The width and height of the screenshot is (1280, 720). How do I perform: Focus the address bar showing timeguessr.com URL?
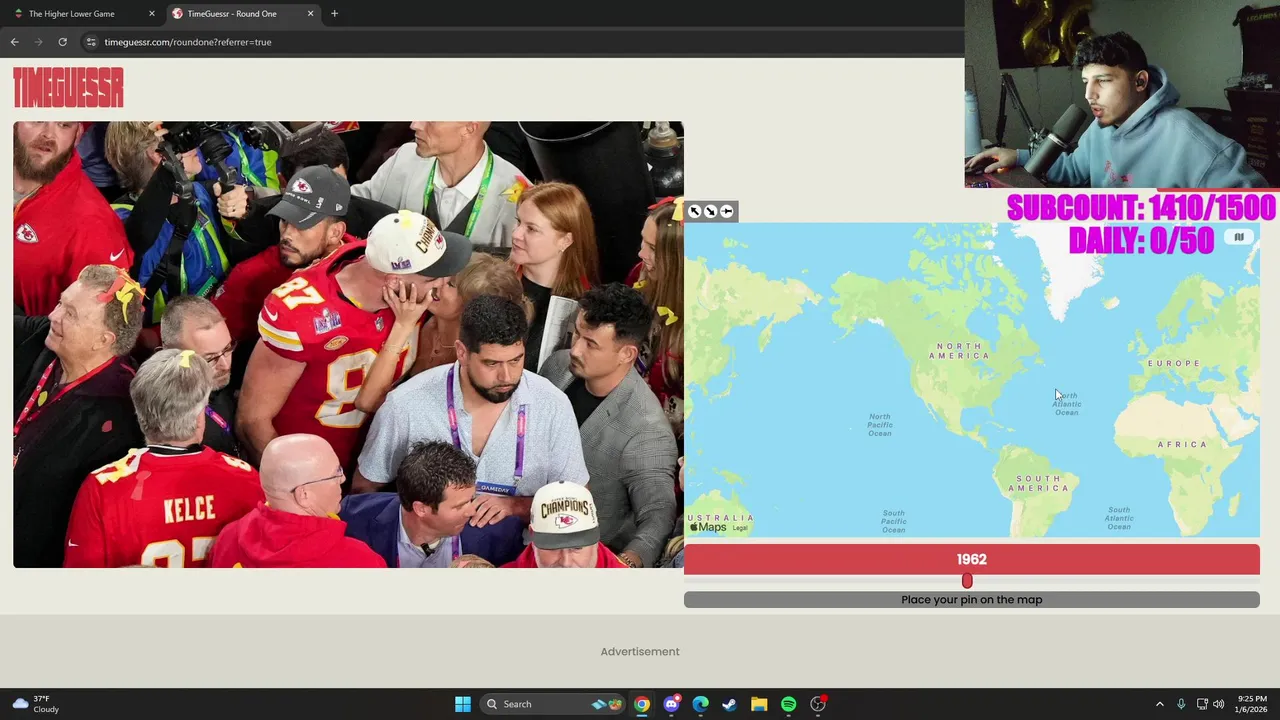coord(520,42)
